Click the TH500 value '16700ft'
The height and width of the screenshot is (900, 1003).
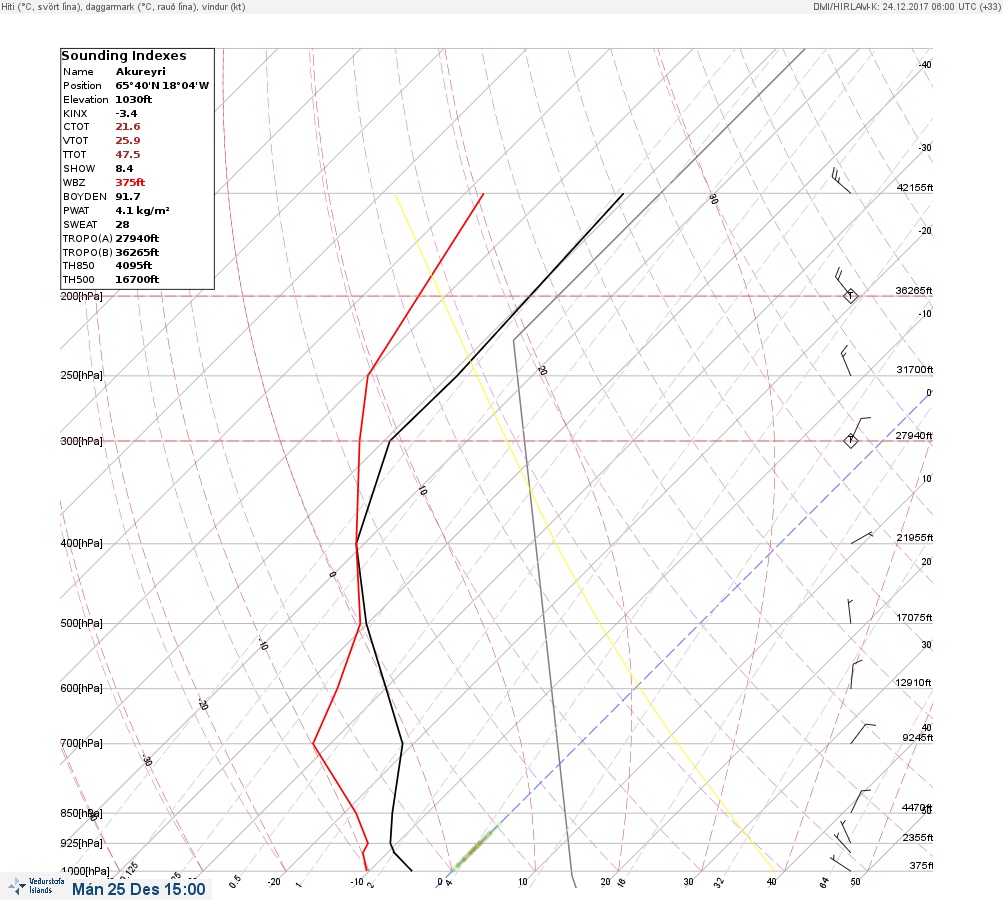(137, 280)
